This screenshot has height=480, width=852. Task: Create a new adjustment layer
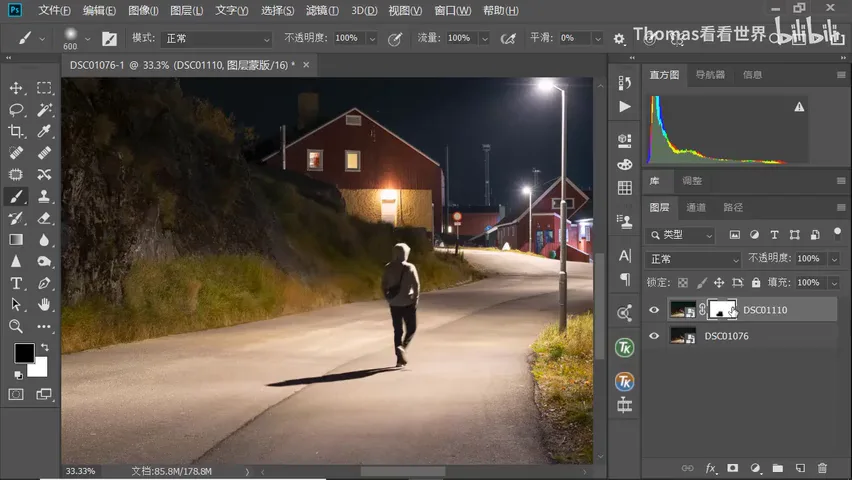[755, 468]
